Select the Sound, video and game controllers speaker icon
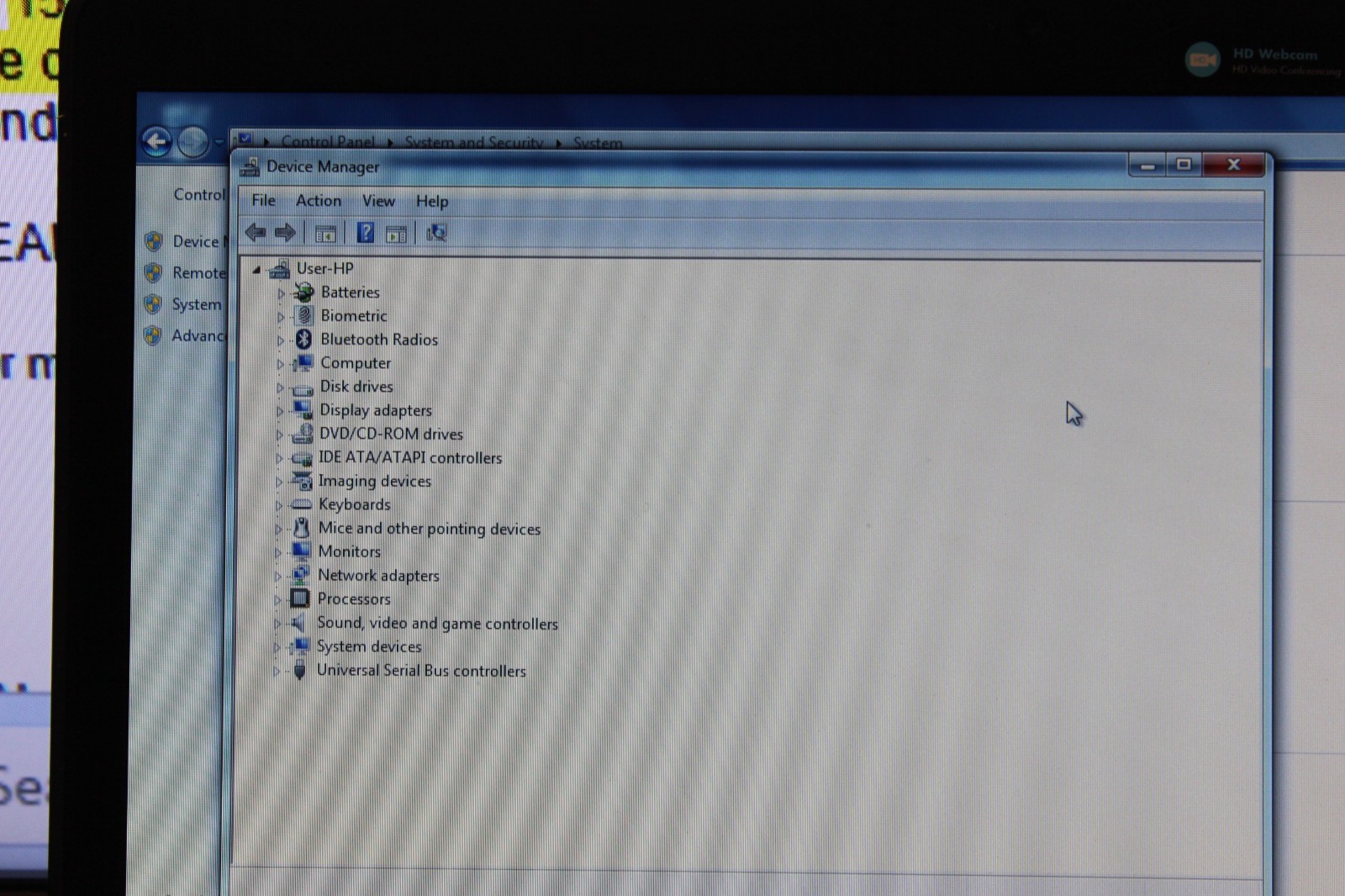The height and width of the screenshot is (896, 1345). pos(298,623)
